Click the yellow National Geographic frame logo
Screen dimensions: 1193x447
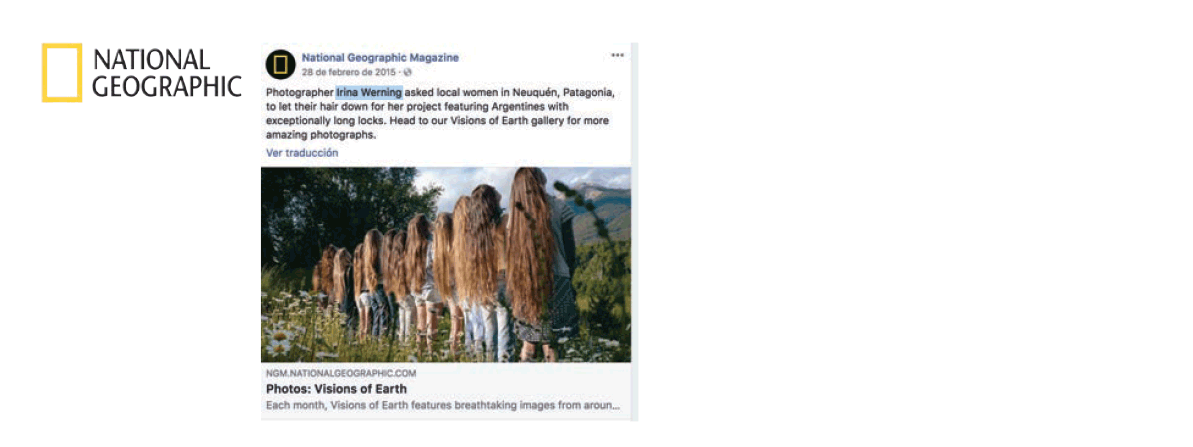click(x=62, y=73)
